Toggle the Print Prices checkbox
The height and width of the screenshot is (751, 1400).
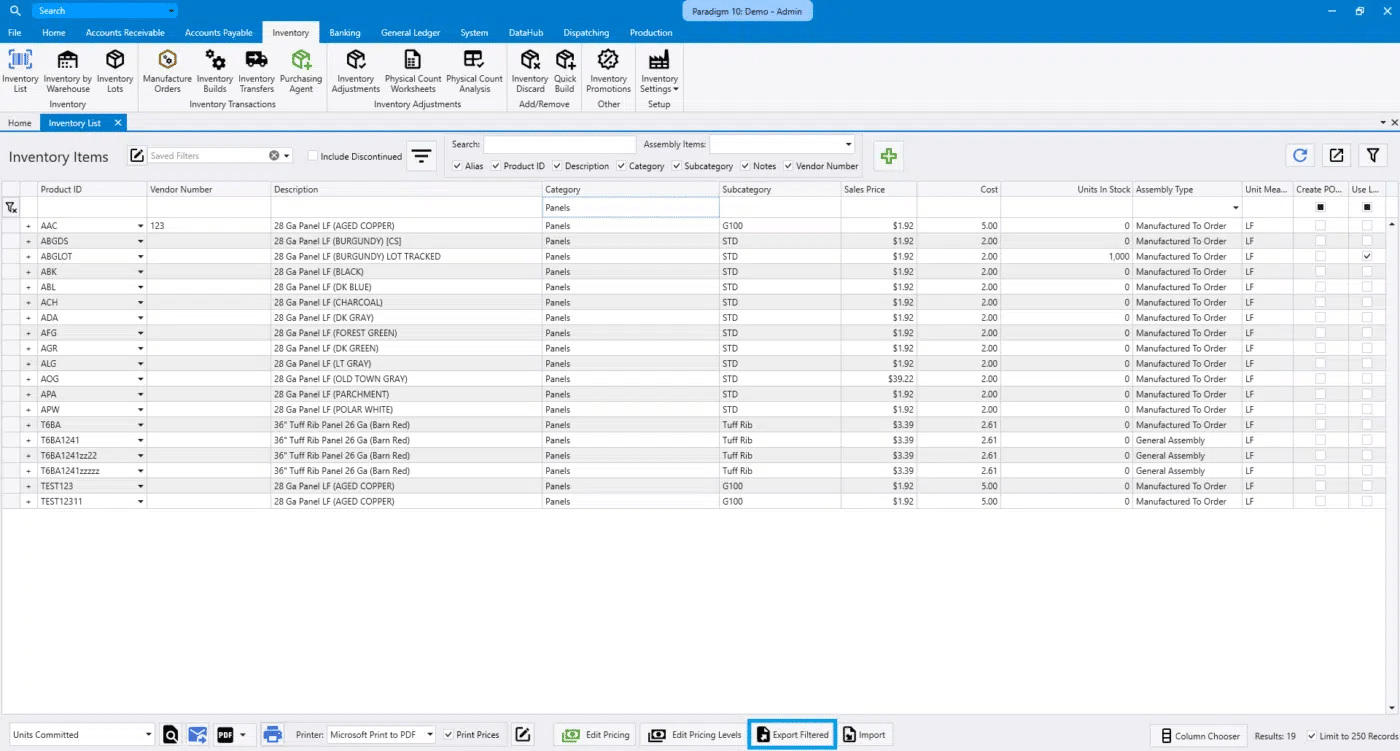click(448, 735)
